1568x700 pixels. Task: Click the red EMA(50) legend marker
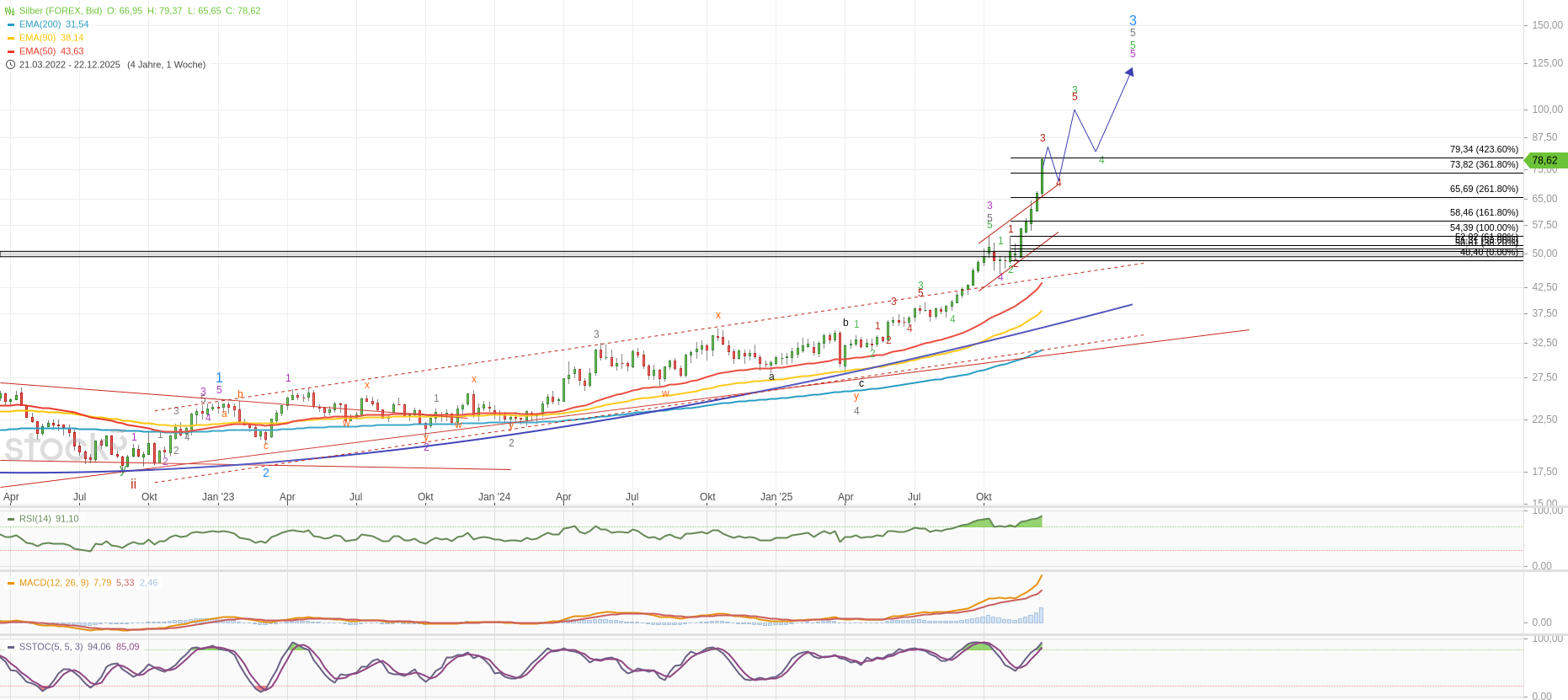pos(10,51)
